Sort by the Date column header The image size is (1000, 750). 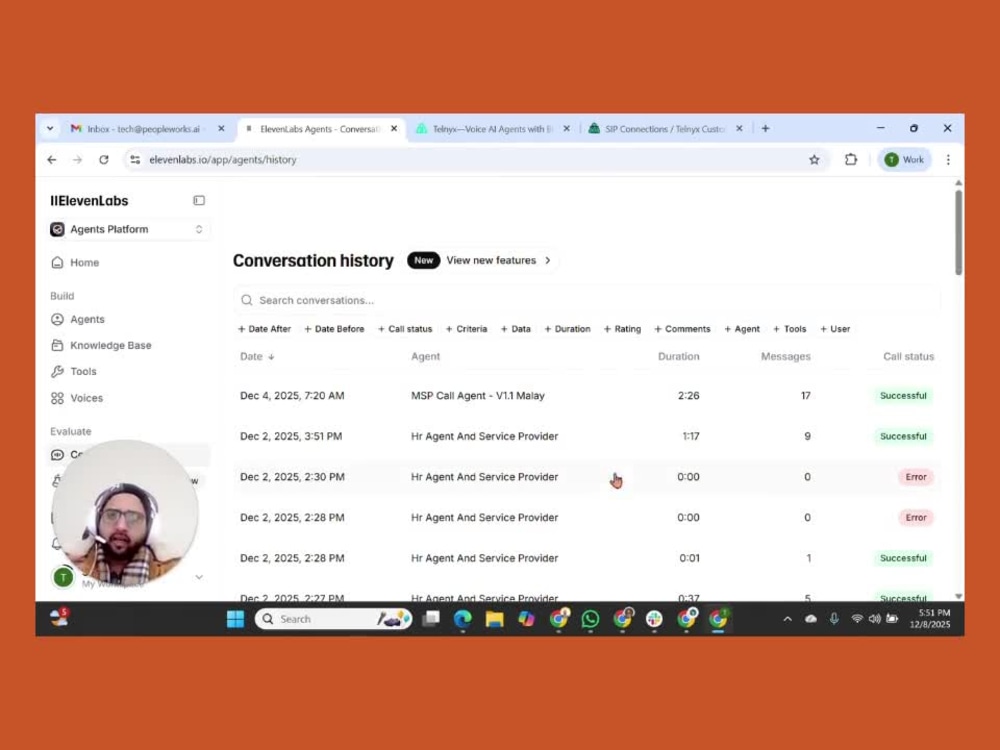257,357
